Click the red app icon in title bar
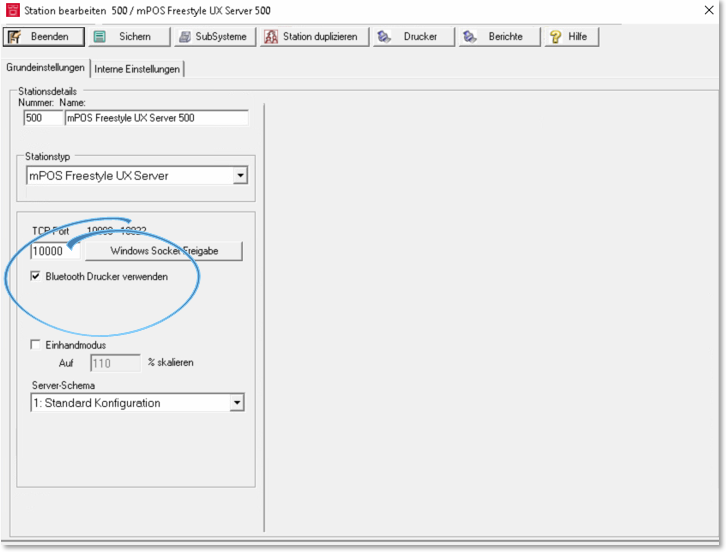Viewport: 726px width, 552px height. [x=13, y=10]
